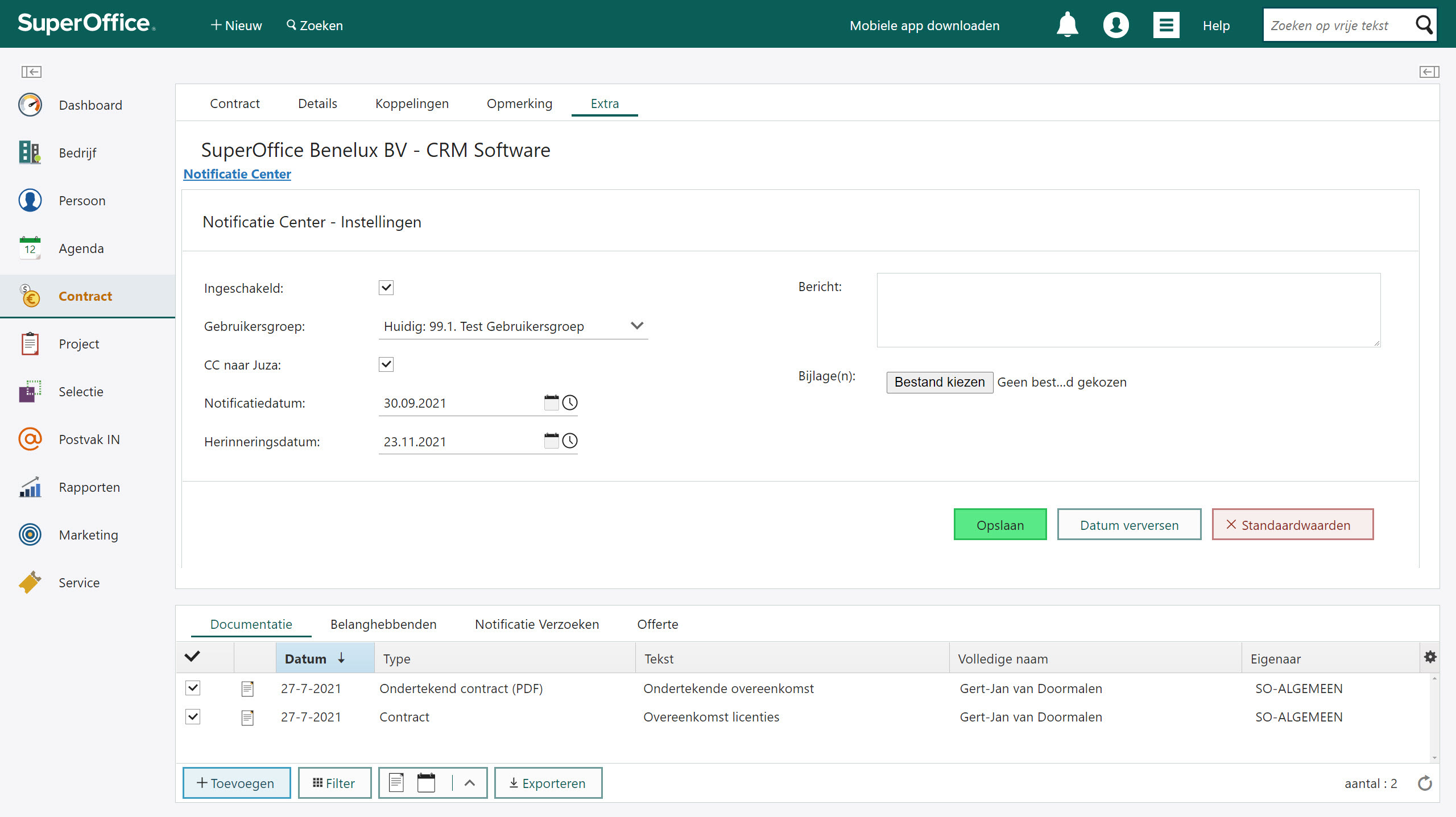Image resolution: width=1456 pixels, height=817 pixels.
Task: Open the Postvak IN icon
Action: tap(30, 439)
